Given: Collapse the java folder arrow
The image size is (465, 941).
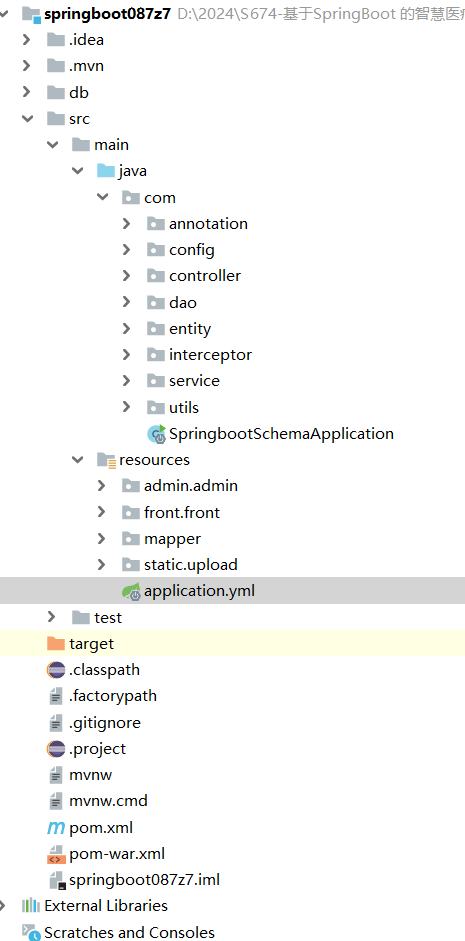Looking at the screenshot, I should point(77,171).
